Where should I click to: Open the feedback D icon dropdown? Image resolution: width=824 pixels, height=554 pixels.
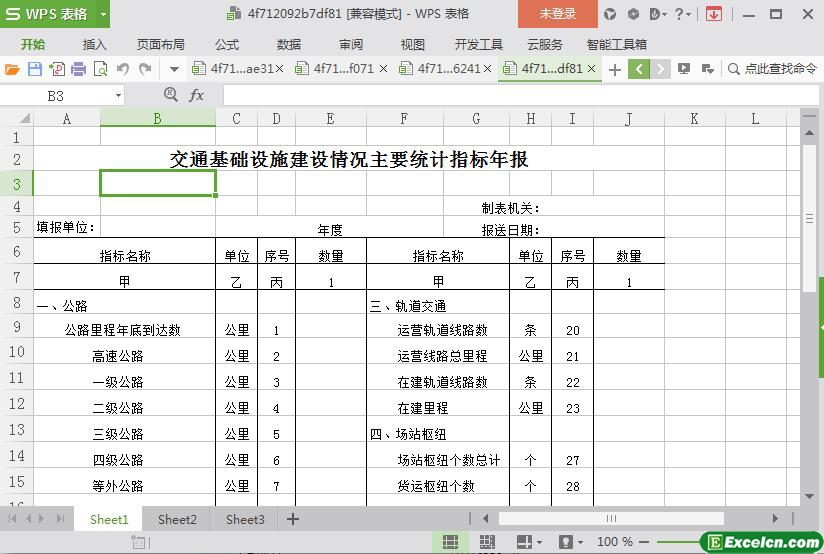[658, 14]
